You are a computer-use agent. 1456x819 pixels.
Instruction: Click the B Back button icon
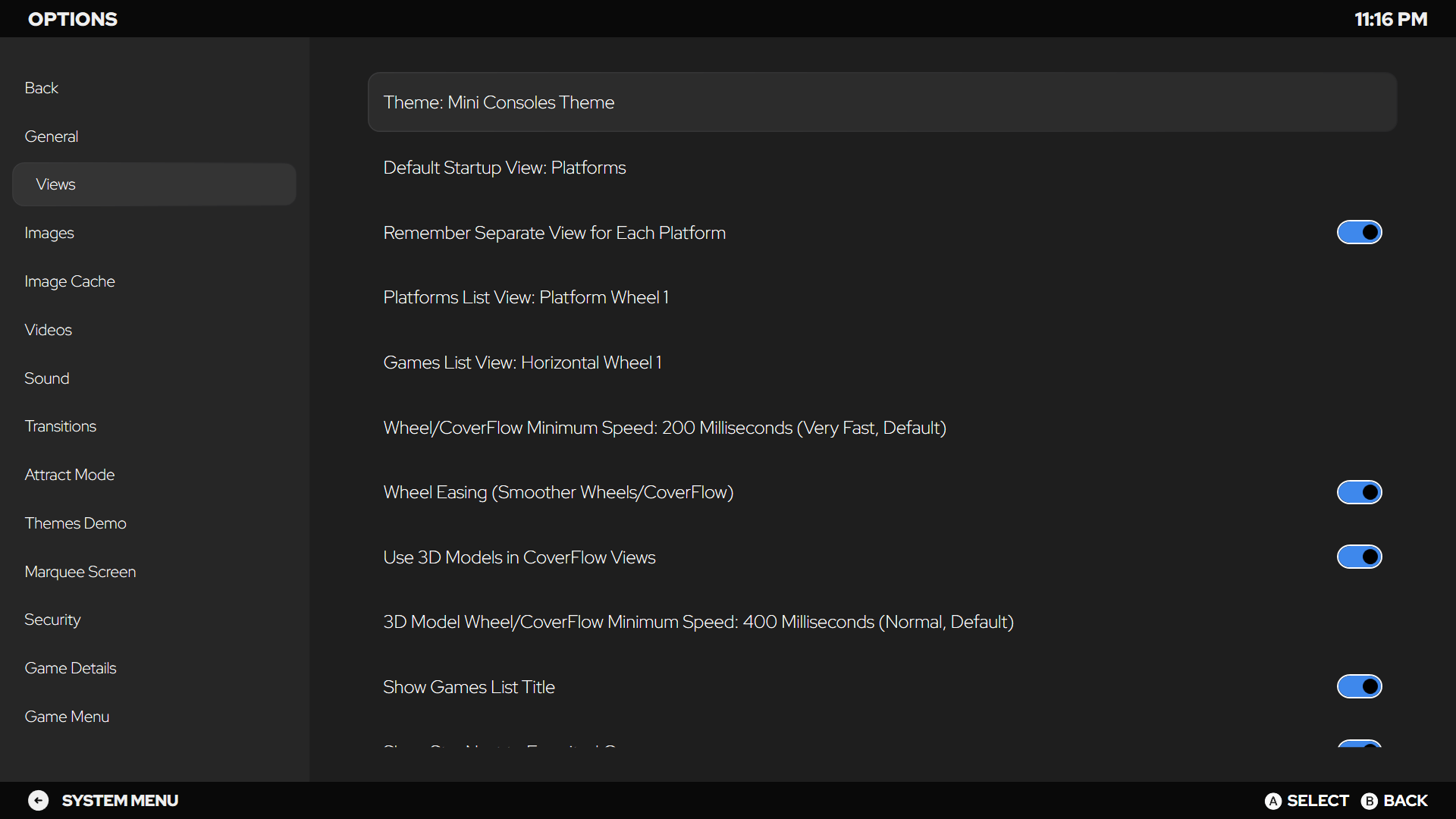click(x=1370, y=801)
